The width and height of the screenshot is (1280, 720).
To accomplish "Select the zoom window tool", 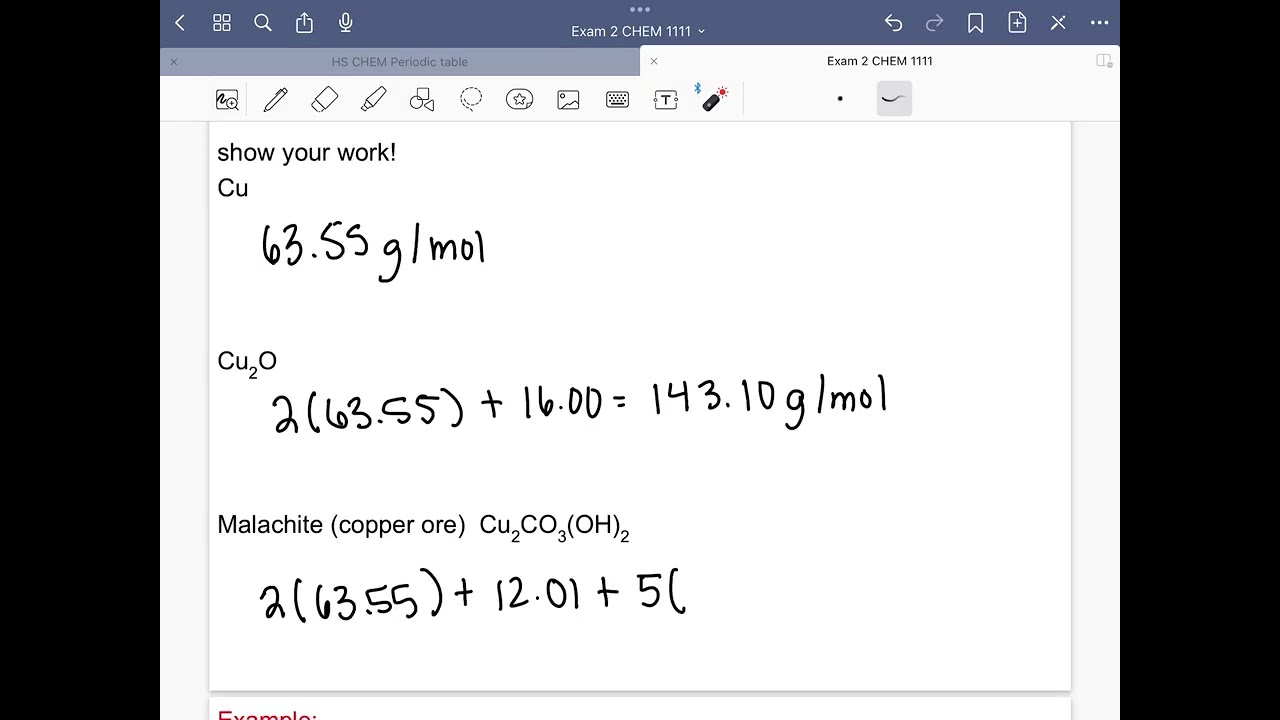I will [227, 100].
